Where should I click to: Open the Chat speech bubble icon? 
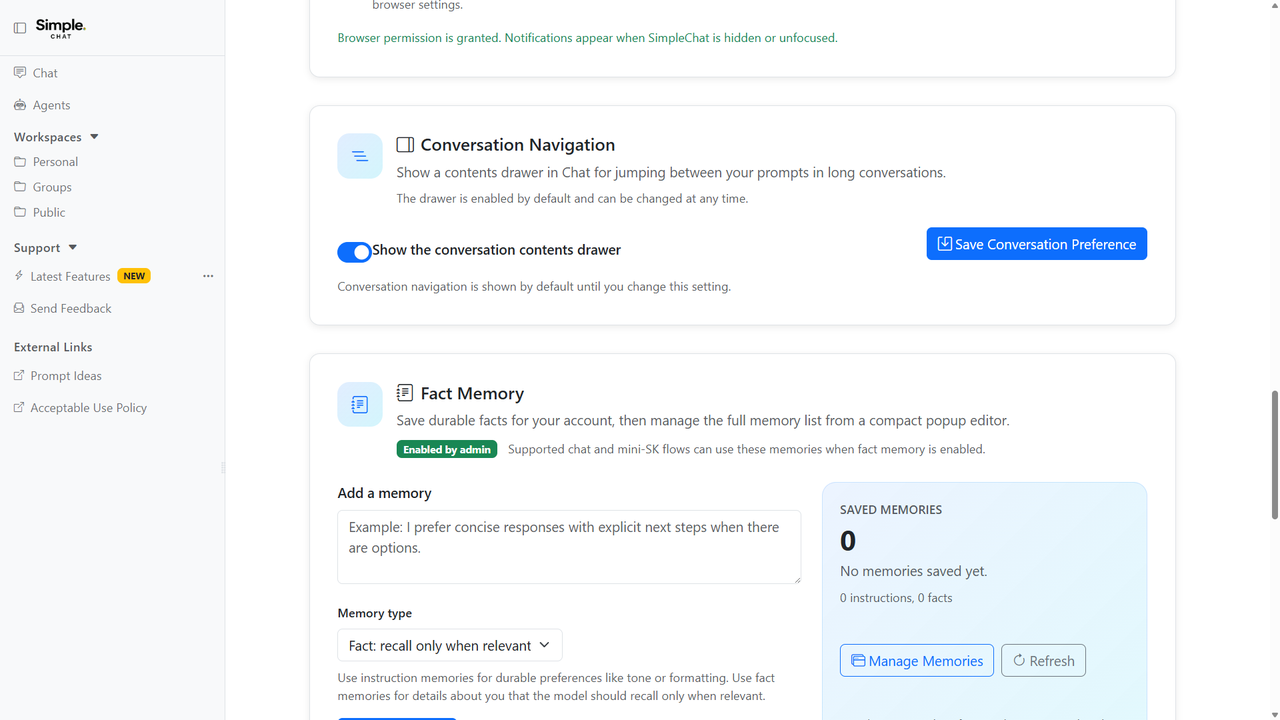click(x=20, y=73)
